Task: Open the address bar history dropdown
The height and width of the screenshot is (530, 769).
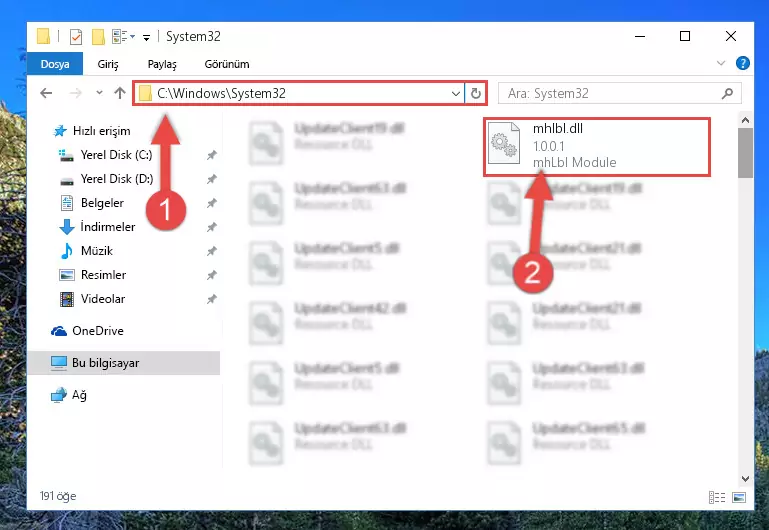Action: tap(456, 93)
